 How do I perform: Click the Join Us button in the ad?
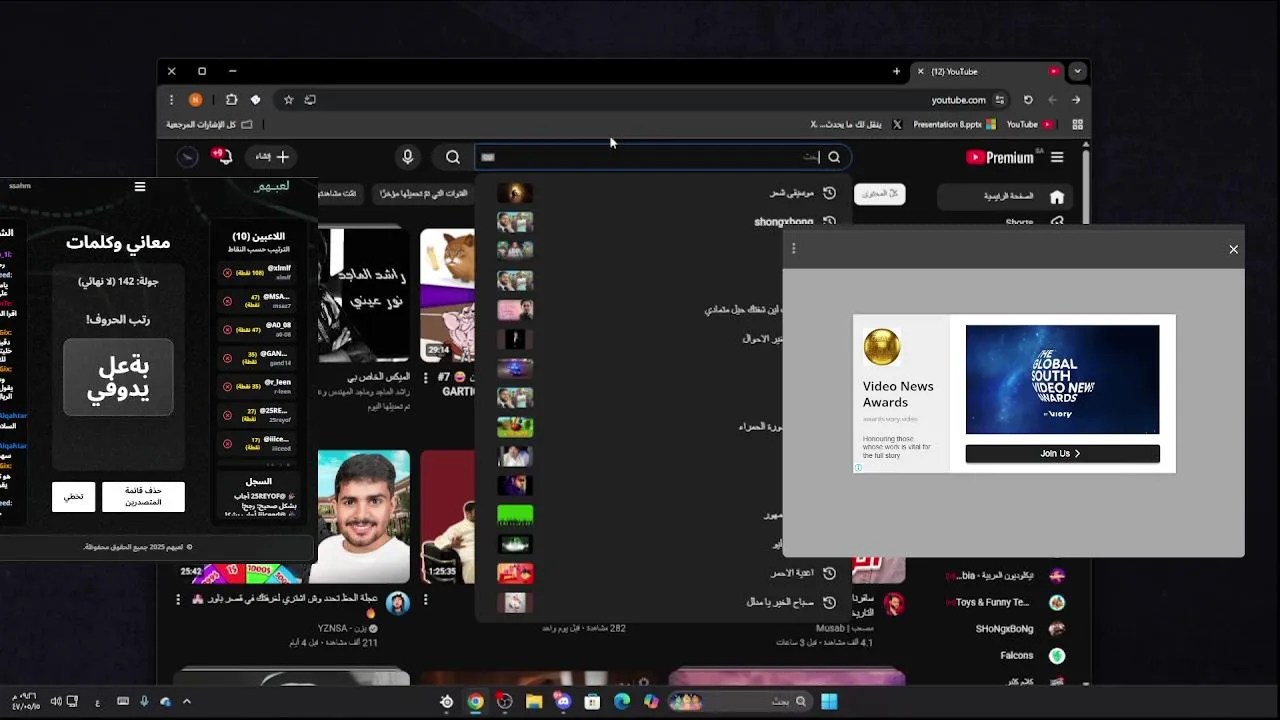pos(1062,454)
